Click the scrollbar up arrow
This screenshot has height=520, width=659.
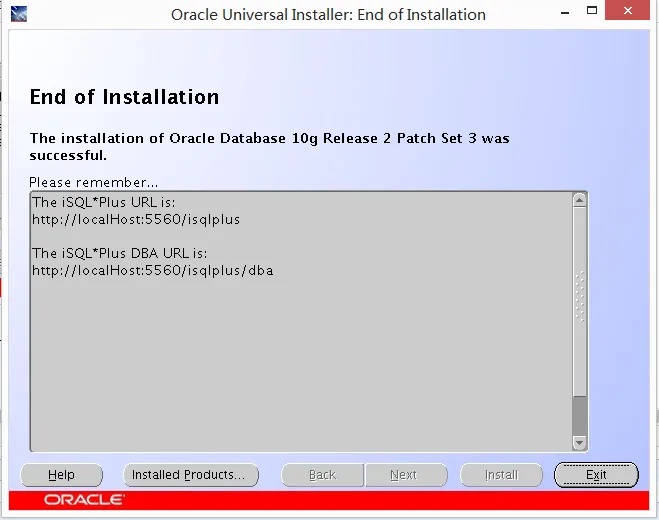[x=580, y=200]
